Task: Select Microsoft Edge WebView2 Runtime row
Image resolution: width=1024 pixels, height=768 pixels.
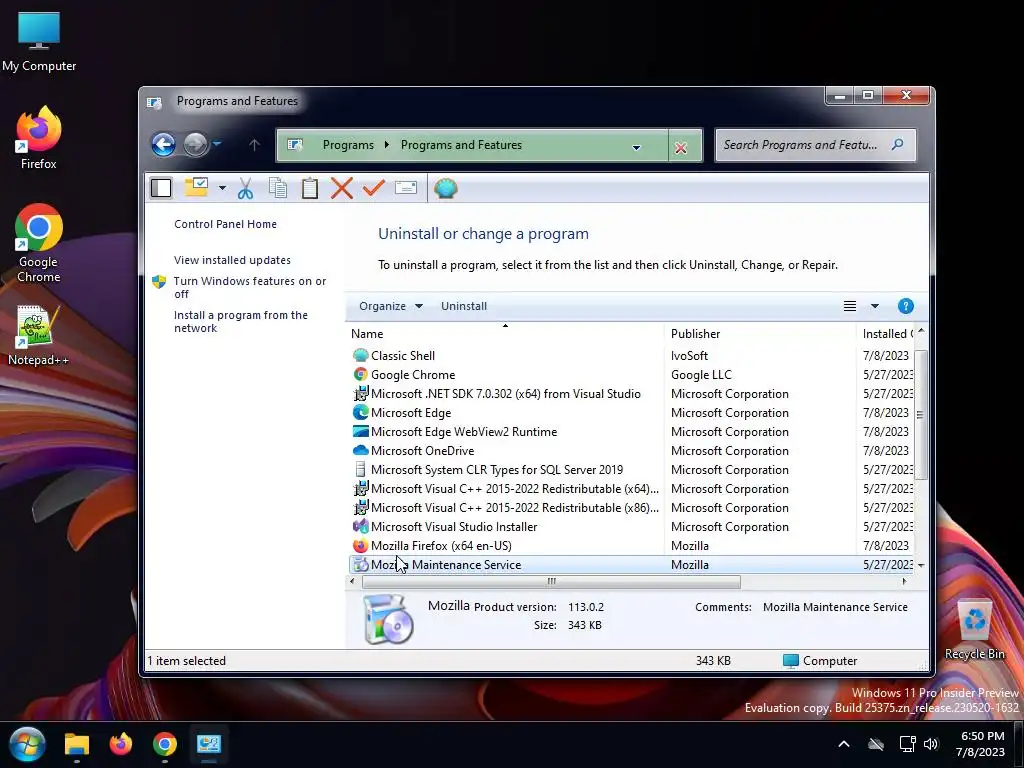Action: pyautogui.click(x=630, y=431)
